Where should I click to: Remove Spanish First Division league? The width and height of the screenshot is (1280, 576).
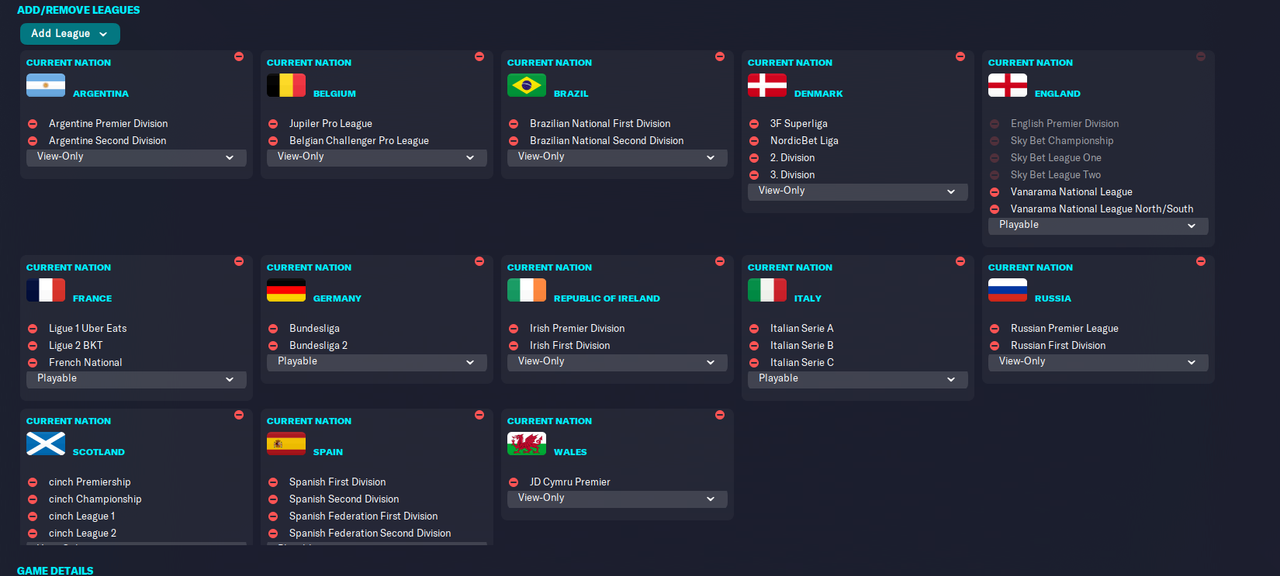273,483
